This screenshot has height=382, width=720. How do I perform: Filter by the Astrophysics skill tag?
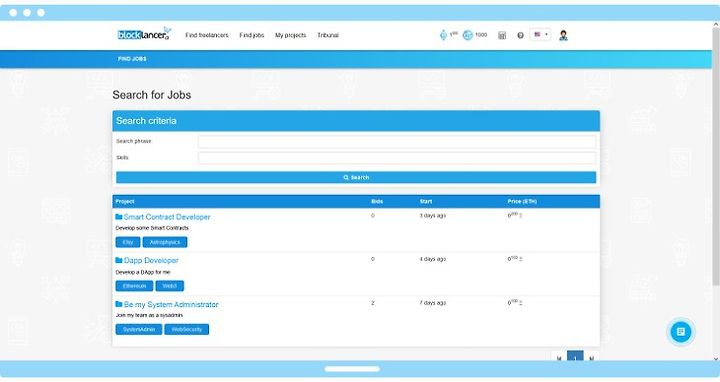coord(165,242)
